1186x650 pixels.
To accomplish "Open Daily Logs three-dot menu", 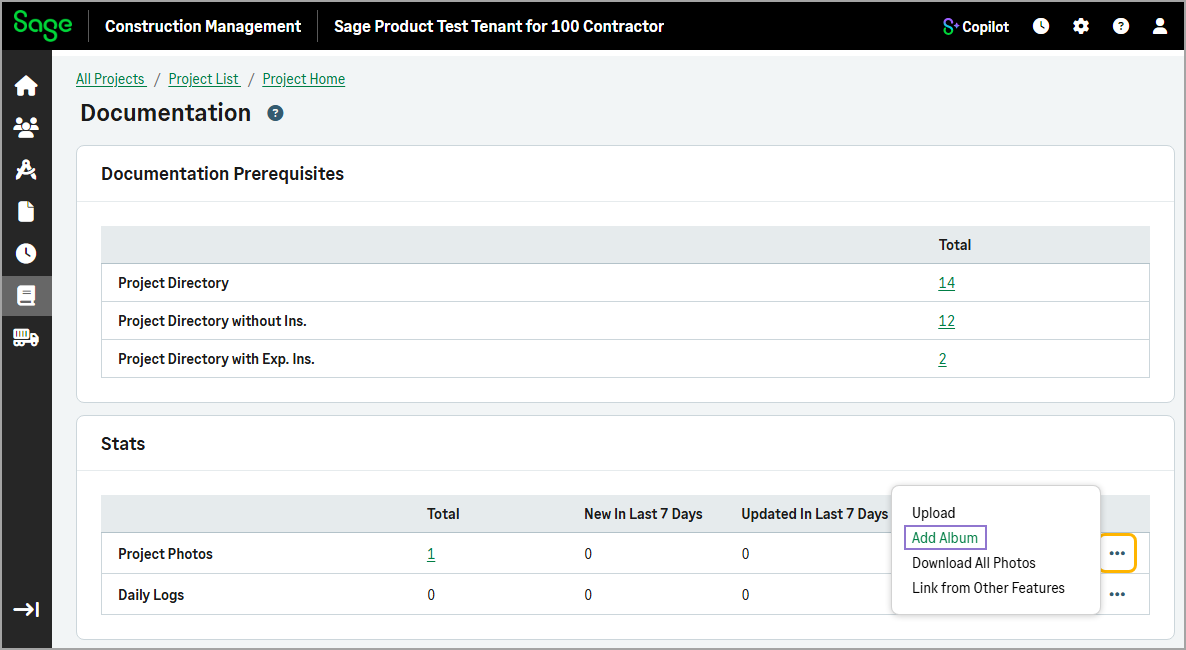I will [x=1117, y=595].
